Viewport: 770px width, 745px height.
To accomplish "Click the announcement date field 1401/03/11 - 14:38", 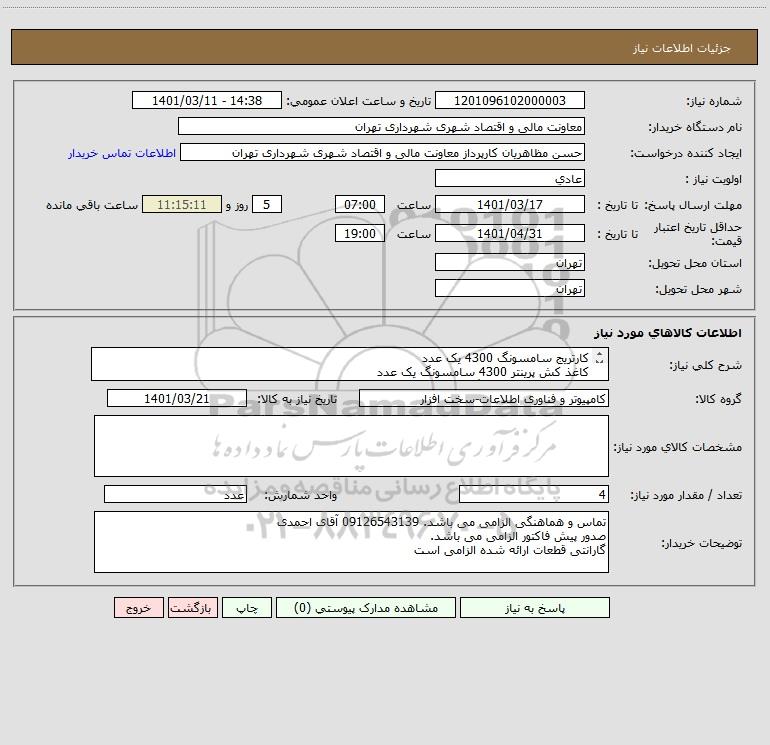I will point(207,100).
